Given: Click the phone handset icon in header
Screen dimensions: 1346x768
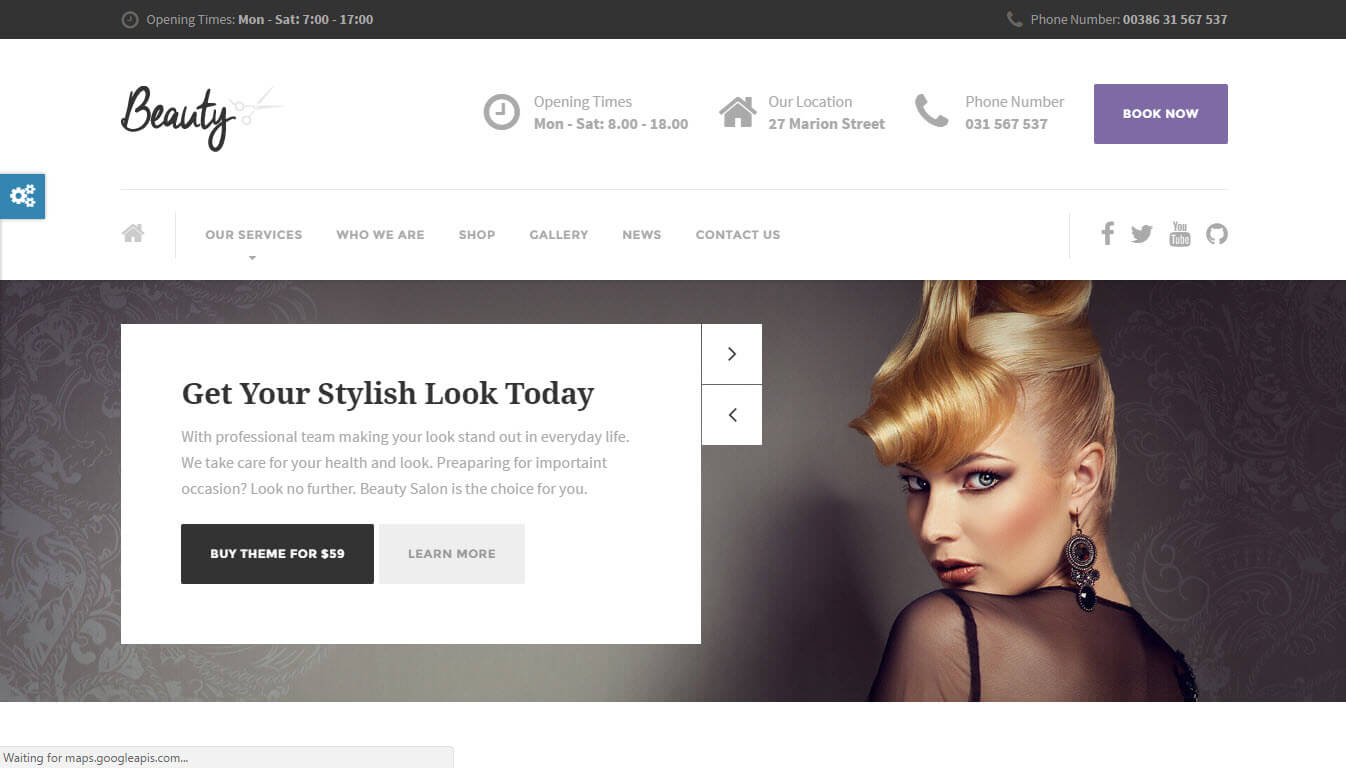Looking at the screenshot, I should click(931, 111).
